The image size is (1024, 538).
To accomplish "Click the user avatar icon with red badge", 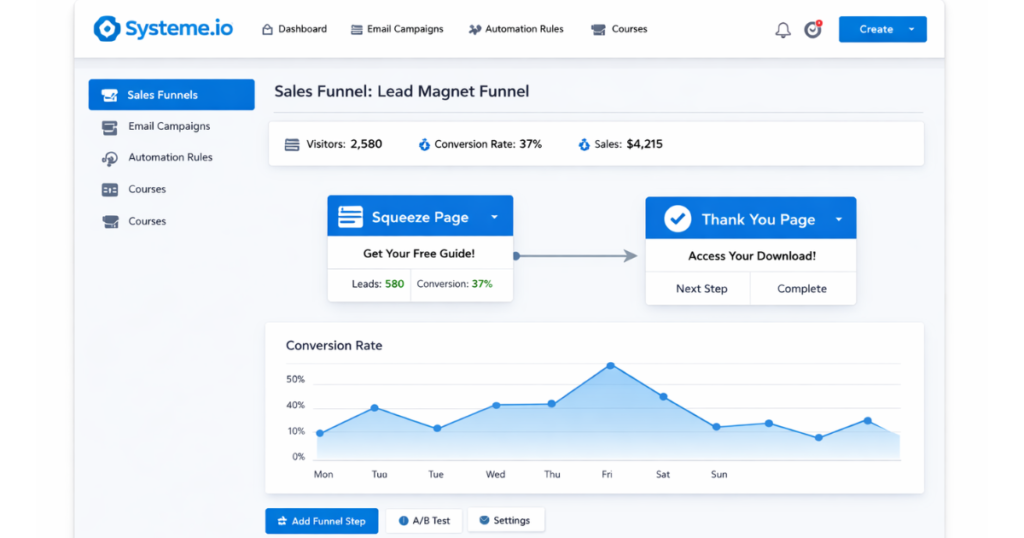I will click(x=813, y=29).
